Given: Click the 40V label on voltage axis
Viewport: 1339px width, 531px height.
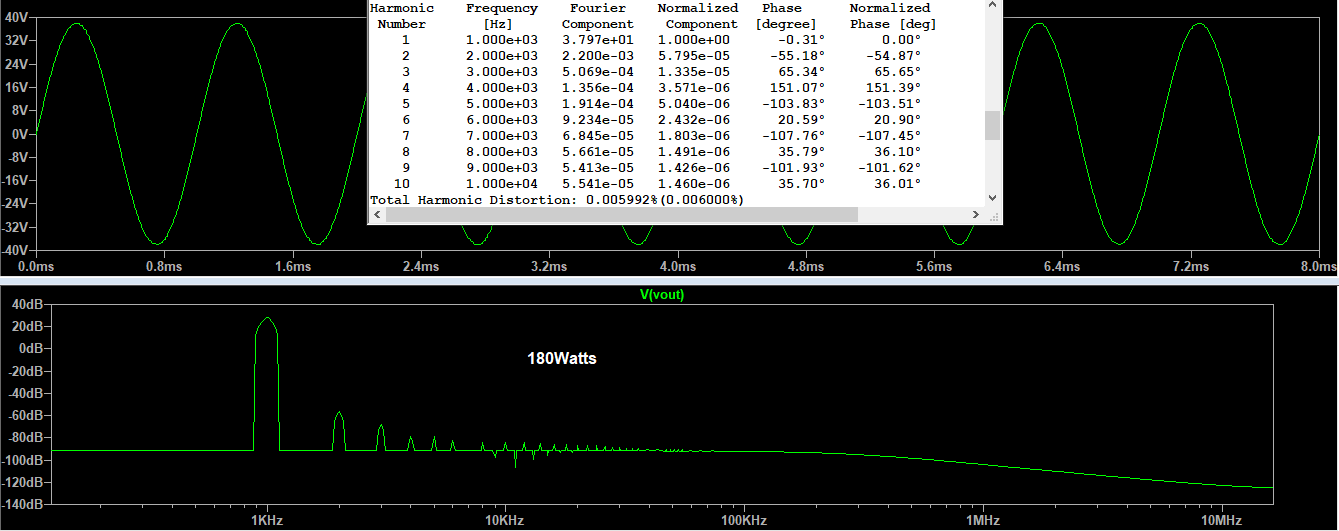Looking at the screenshot, I should 15,17.
